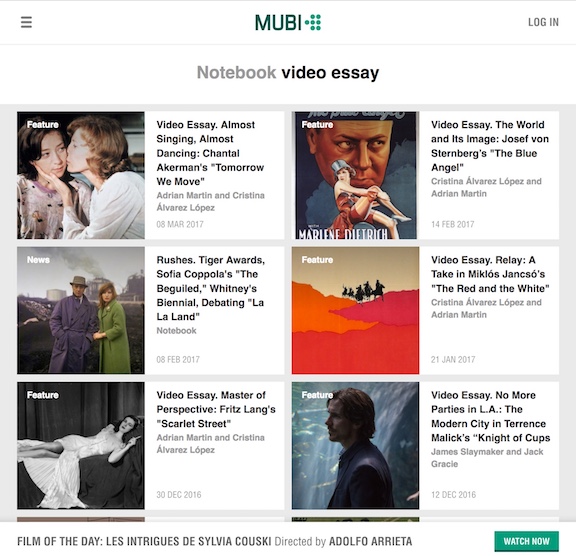
Task: Click the Notebook heading link
Action: pyautogui.click(x=236, y=72)
